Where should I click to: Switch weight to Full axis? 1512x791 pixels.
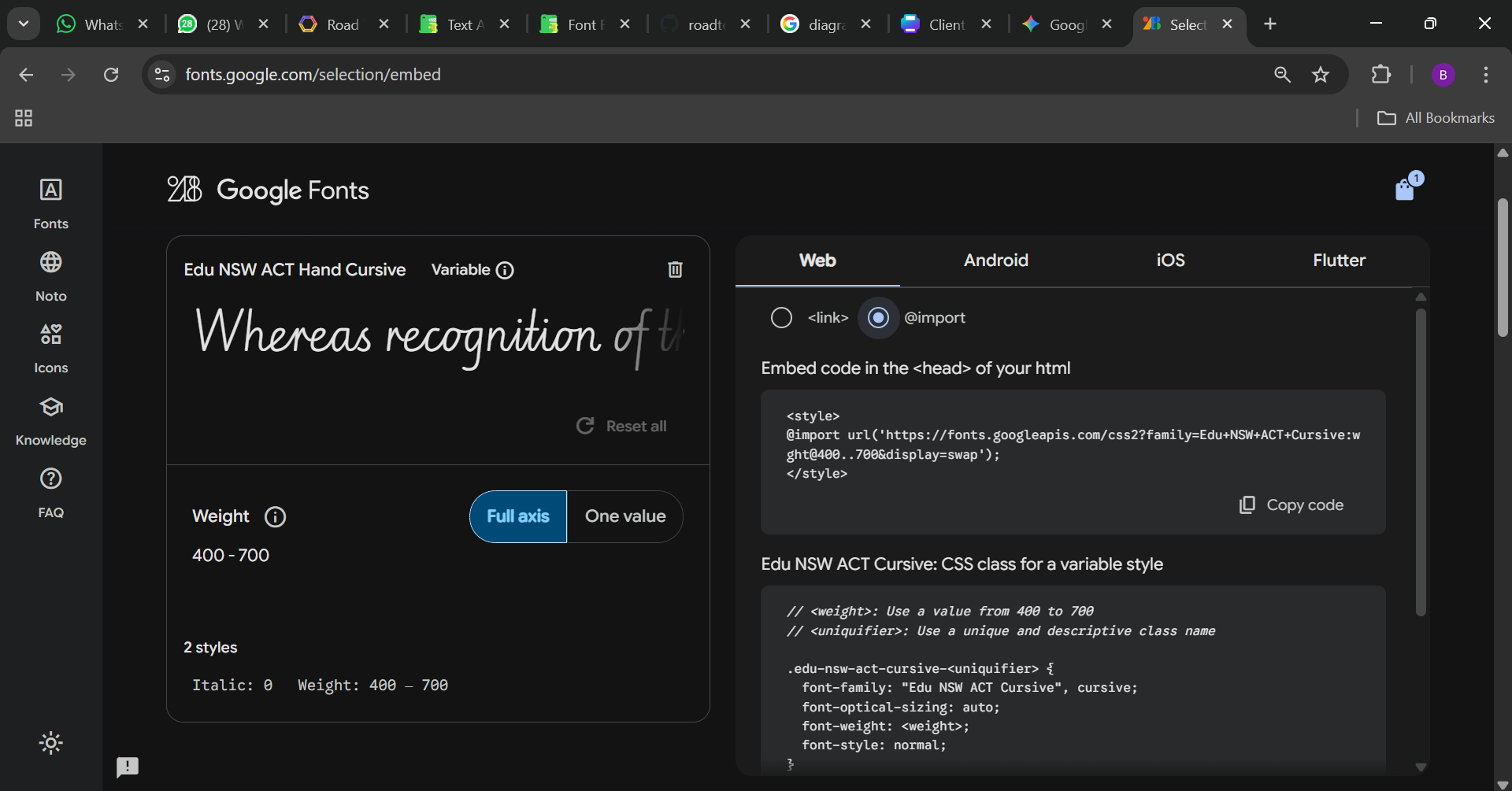pos(518,516)
